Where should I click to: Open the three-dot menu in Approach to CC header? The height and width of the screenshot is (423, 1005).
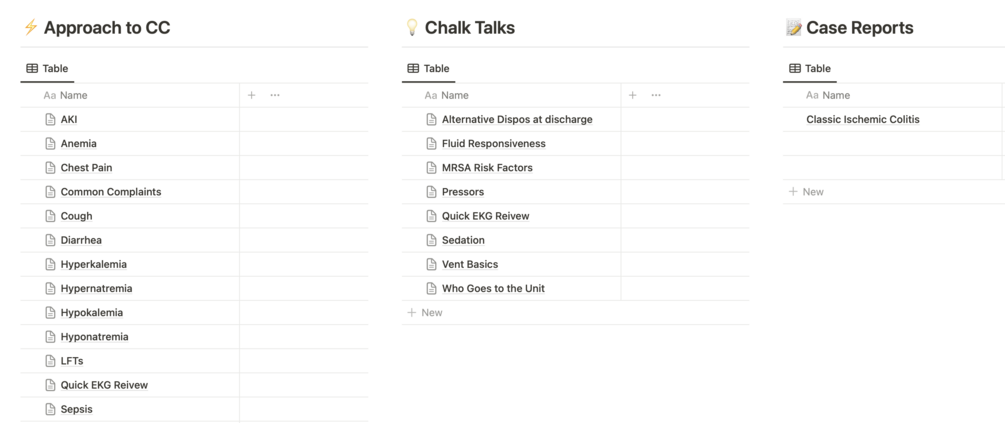pyautogui.click(x=275, y=95)
